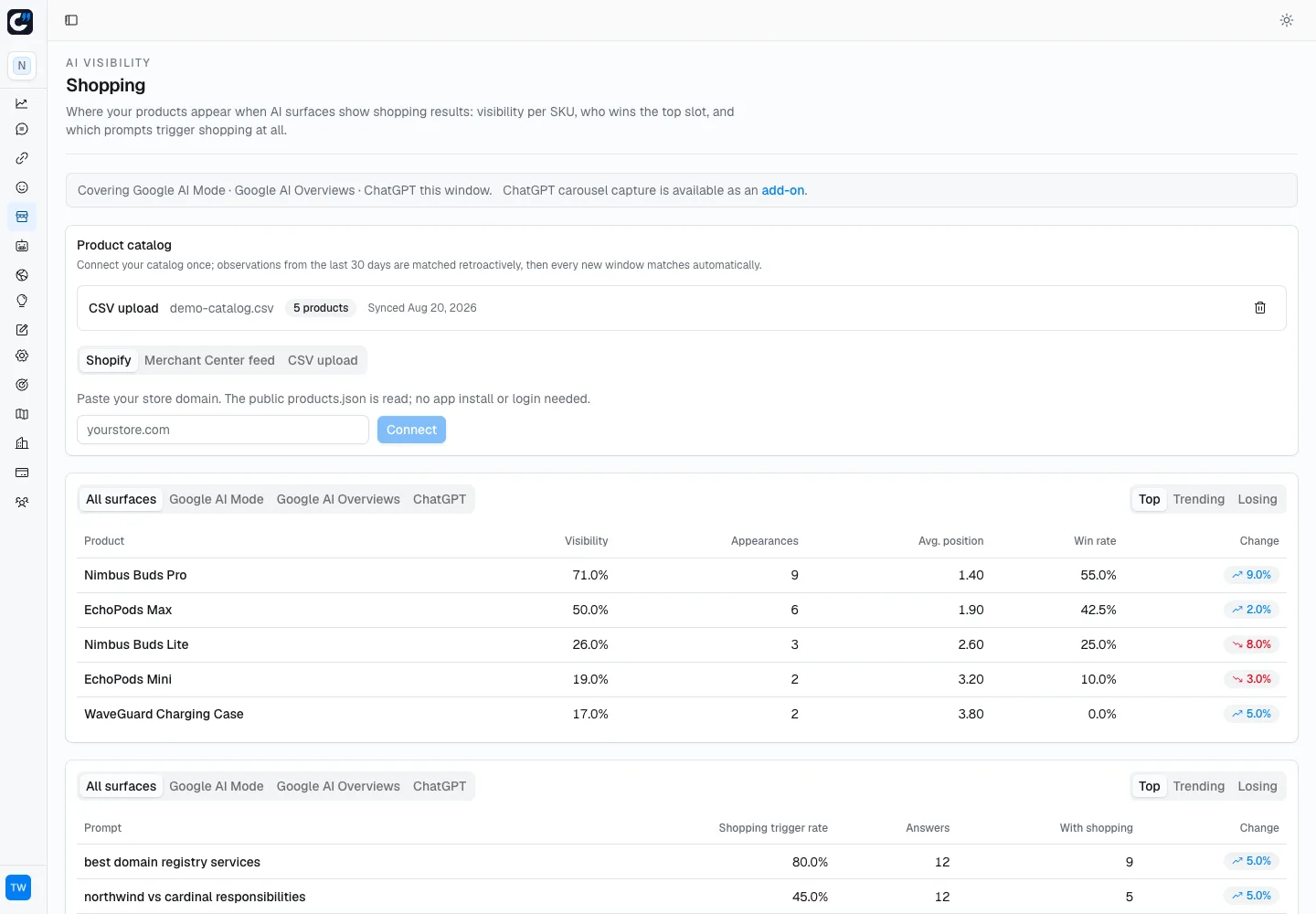This screenshot has width=1316, height=914.
Task: Click the Visibility column header
Action: [x=586, y=541]
